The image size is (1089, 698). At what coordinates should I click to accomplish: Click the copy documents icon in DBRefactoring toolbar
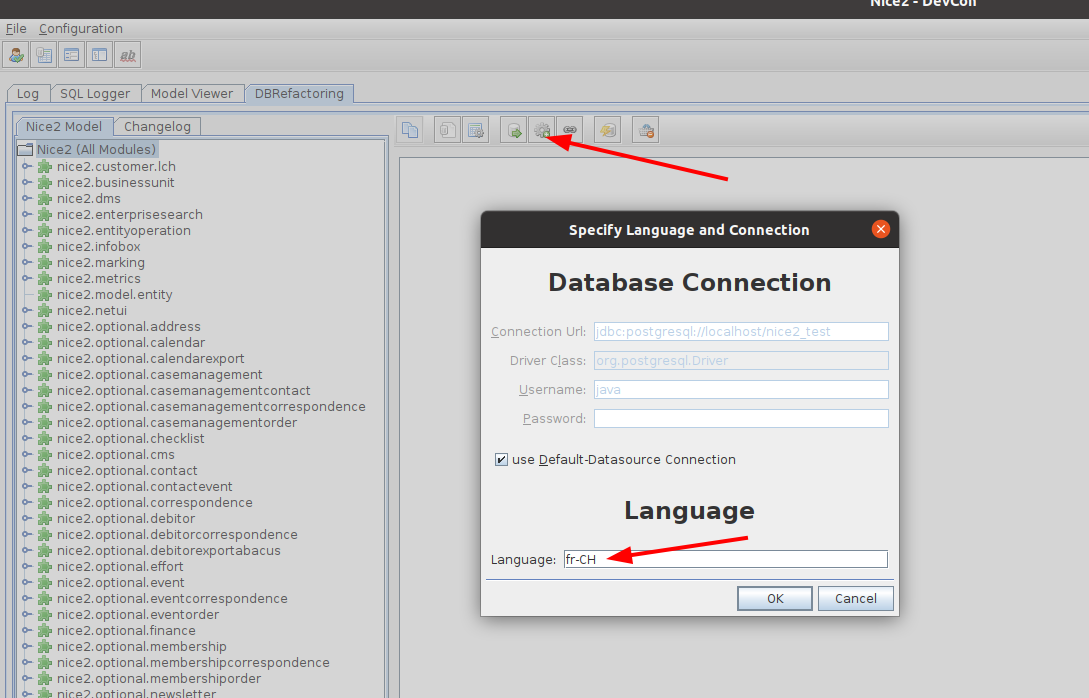410,130
